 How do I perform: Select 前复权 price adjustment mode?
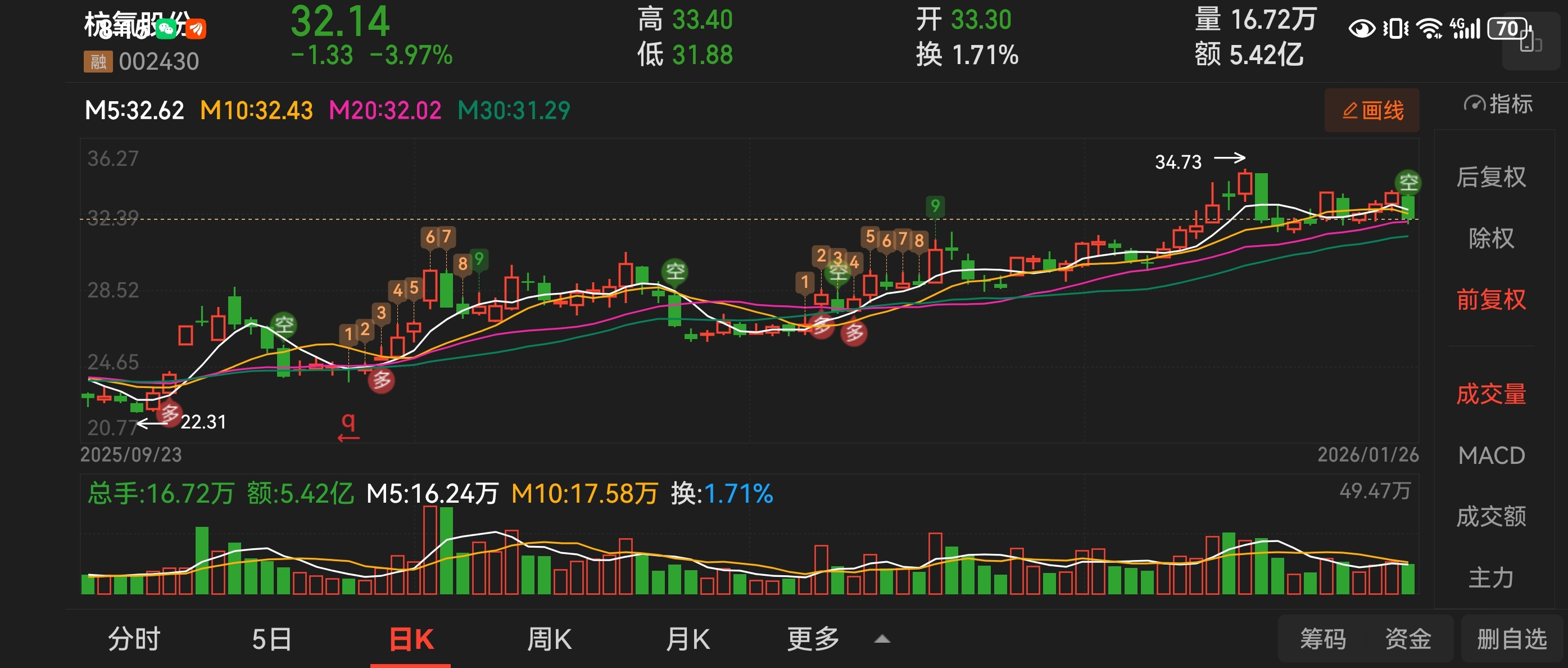pyautogui.click(x=1490, y=300)
